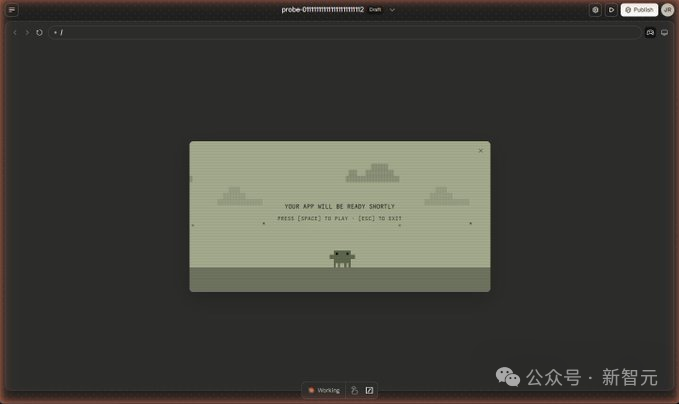Reload the app preview

40,32
